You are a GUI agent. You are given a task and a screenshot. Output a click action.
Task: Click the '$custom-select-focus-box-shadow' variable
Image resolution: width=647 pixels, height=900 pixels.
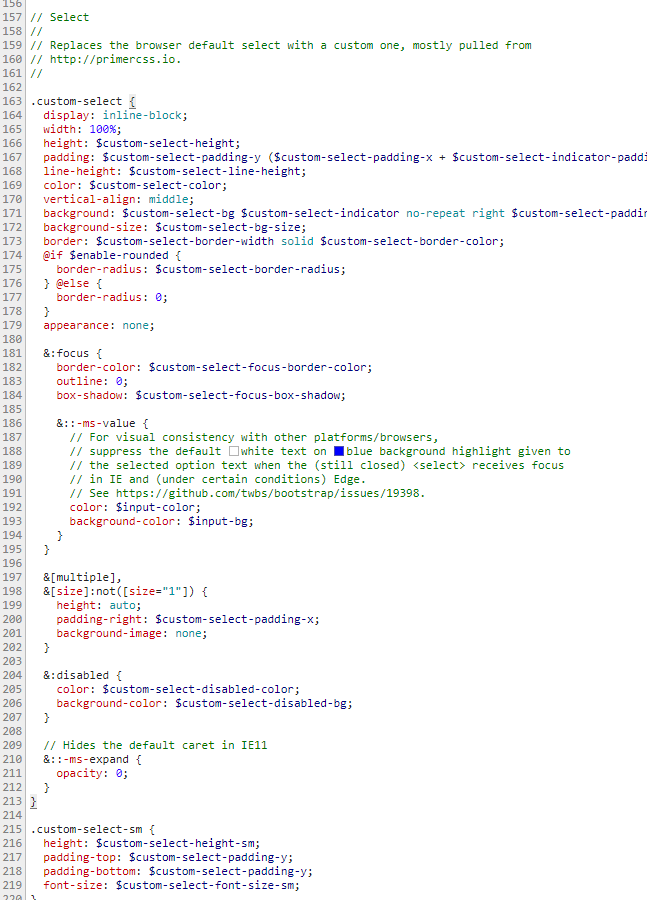tap(238, 395)
